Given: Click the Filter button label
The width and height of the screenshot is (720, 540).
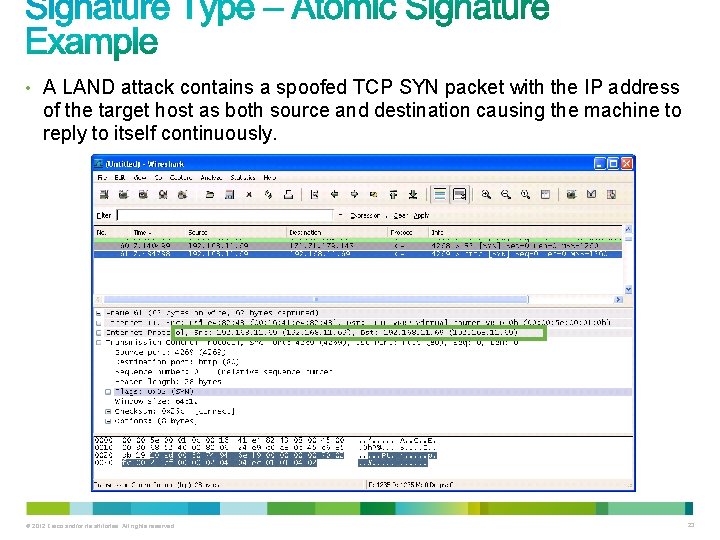Looking at the screenshot, I should point(104,215).
